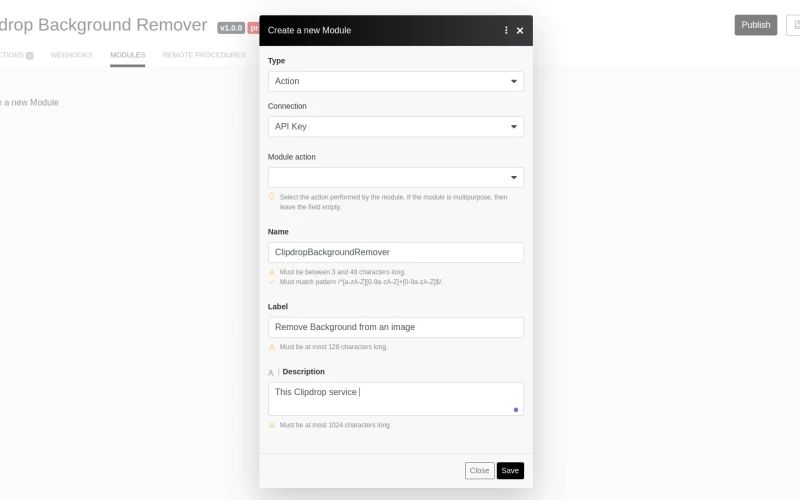Click warning icon by 1024 characters rule

(272, 425)
